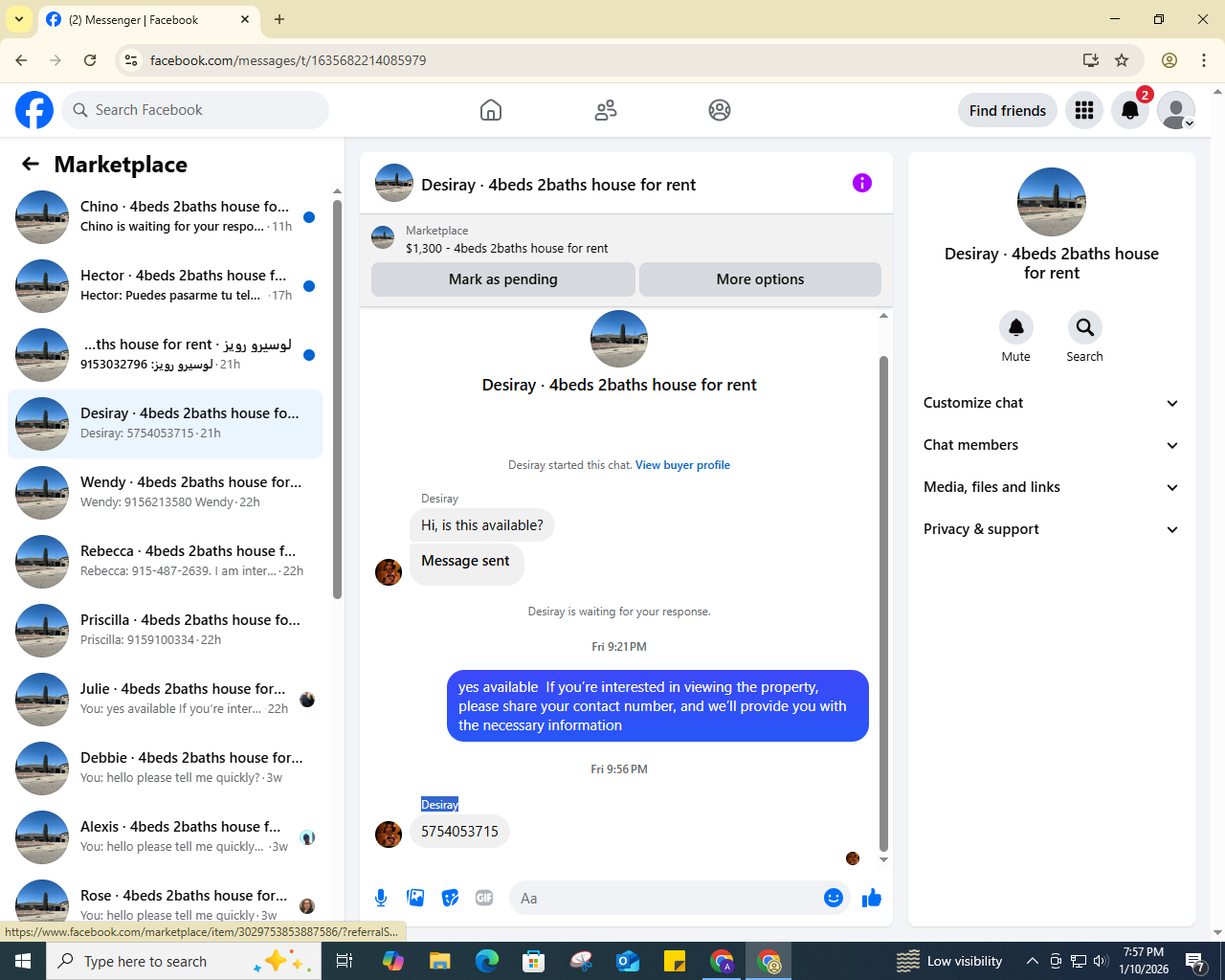This screenshot has height=980, width=1225.
Task: Open Hector conversation in the list
Action: pyautogui.click(x=165, y=286)
